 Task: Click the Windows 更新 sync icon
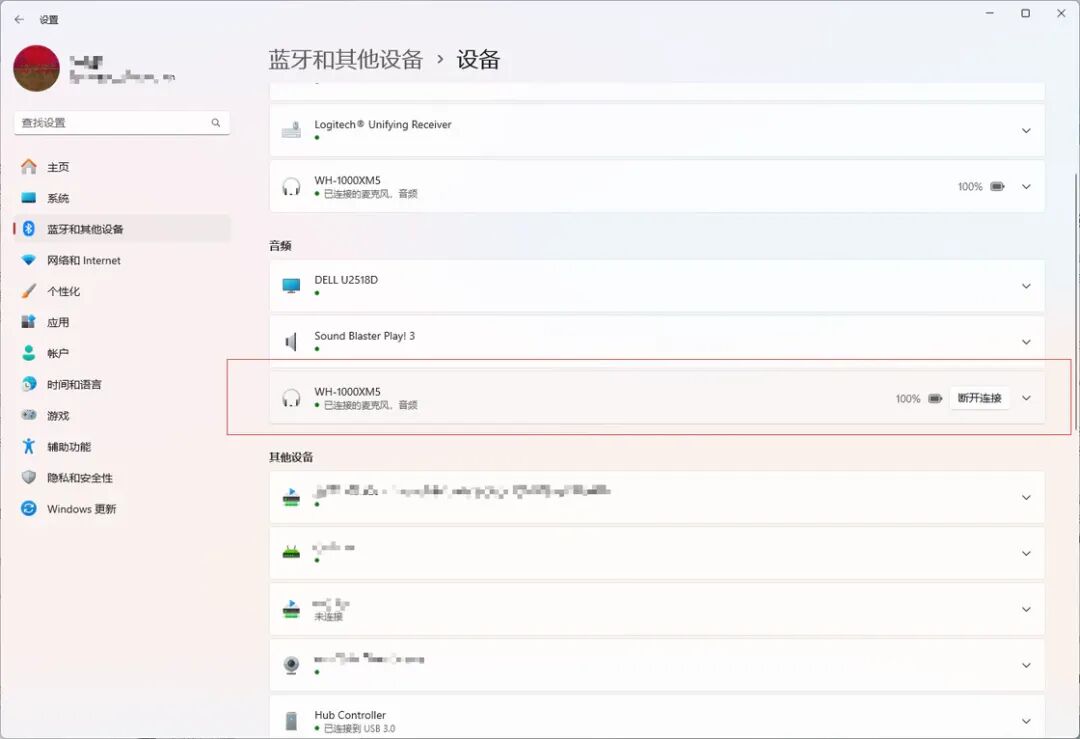[29, 508]
